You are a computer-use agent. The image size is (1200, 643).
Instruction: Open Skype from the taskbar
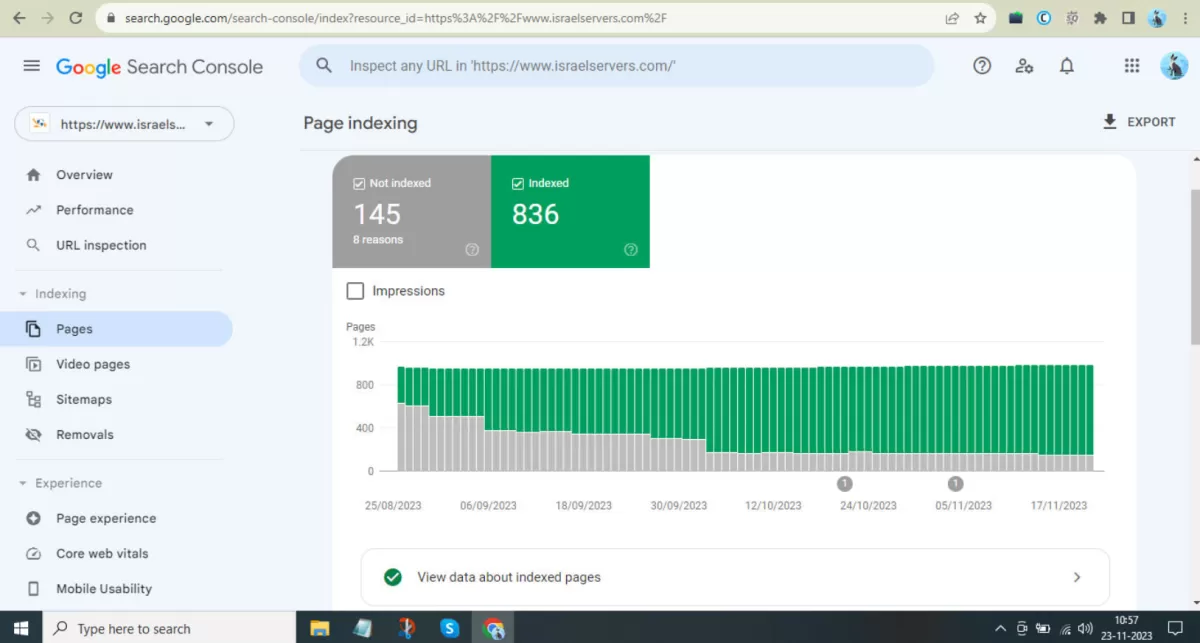[x=450, y=628]
